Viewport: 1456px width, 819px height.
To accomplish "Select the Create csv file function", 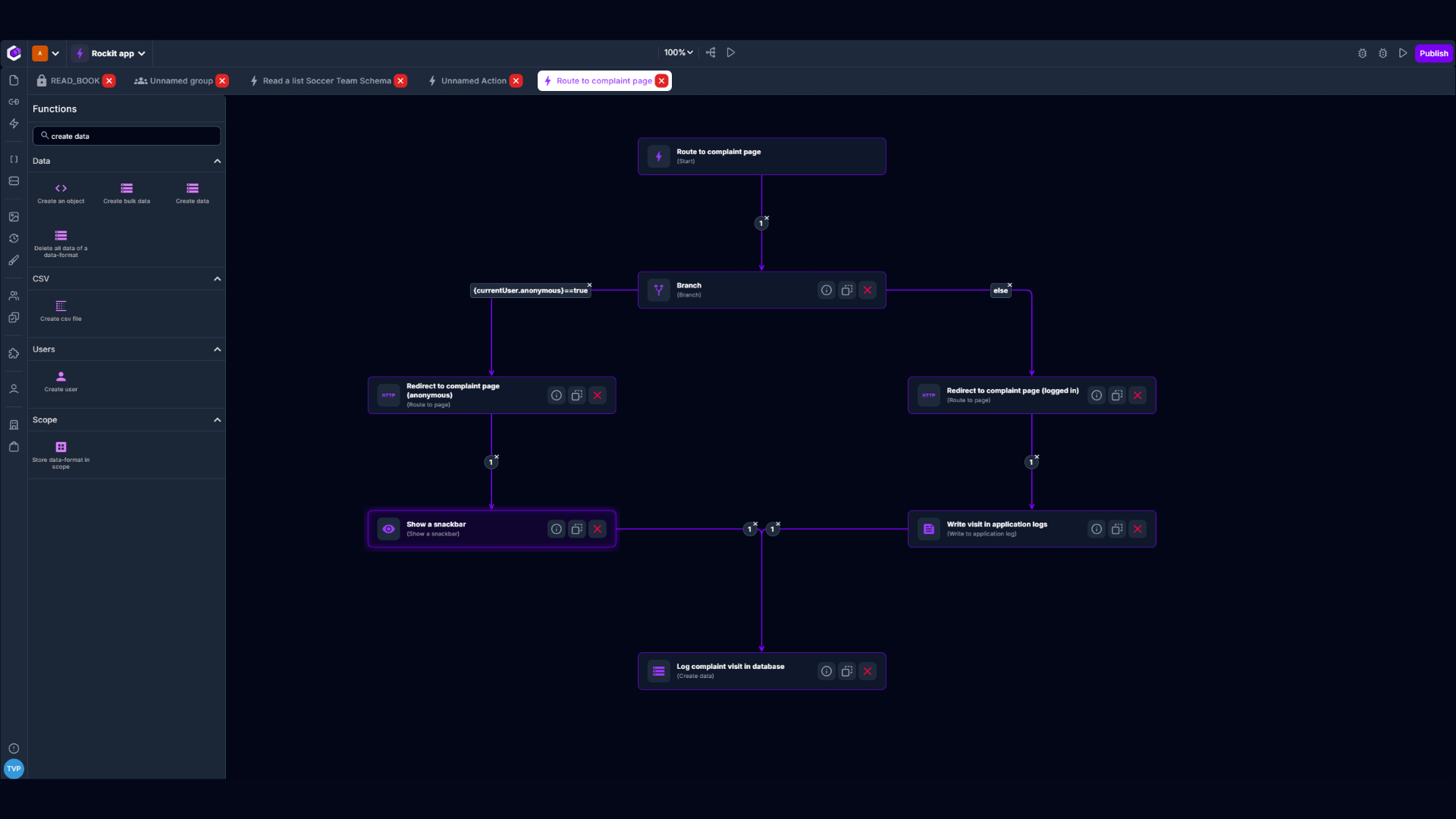I will (61, 311).
